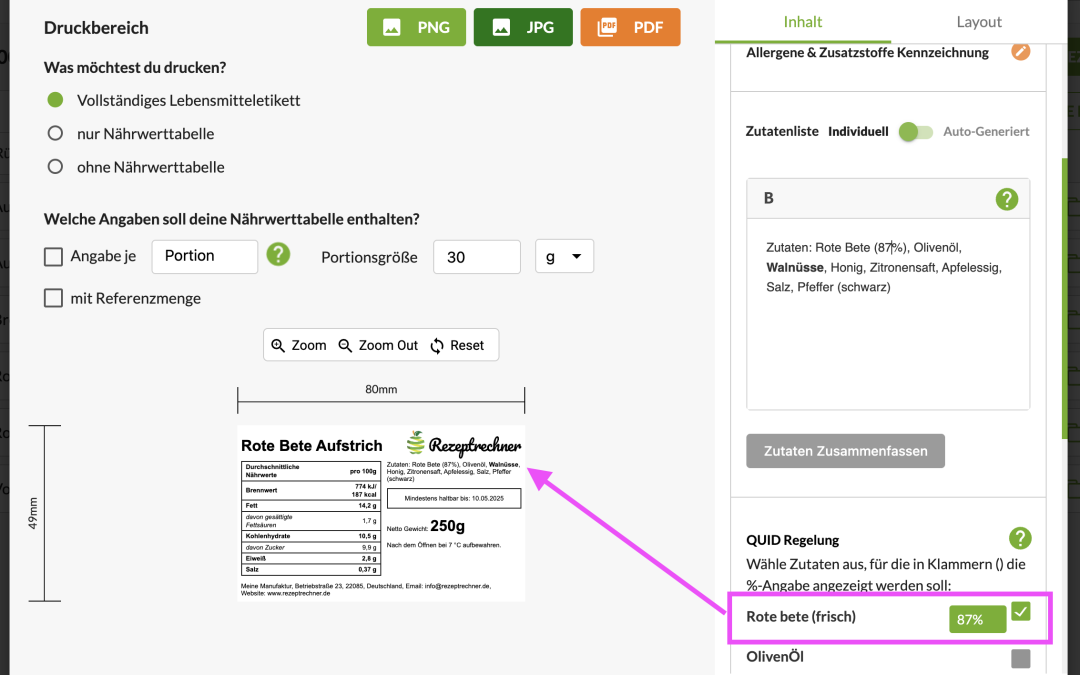Switch to the Layout tab
This screenshot has width=1080, height=675.
tap(978, 22)
